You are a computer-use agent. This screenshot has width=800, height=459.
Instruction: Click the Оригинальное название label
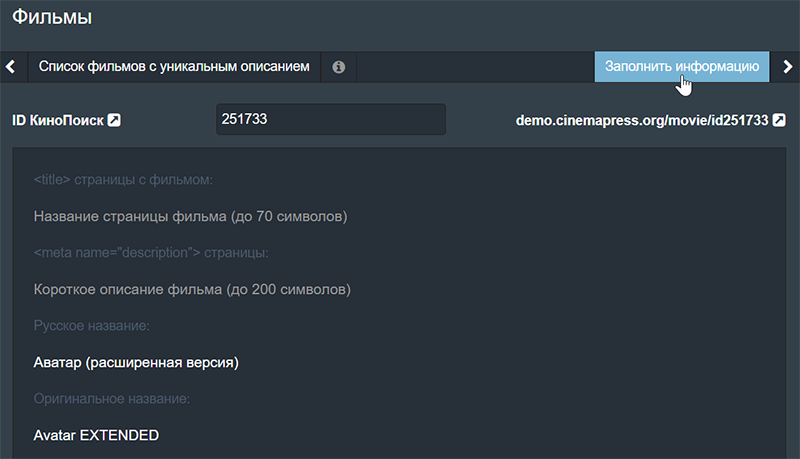point(112,399)
